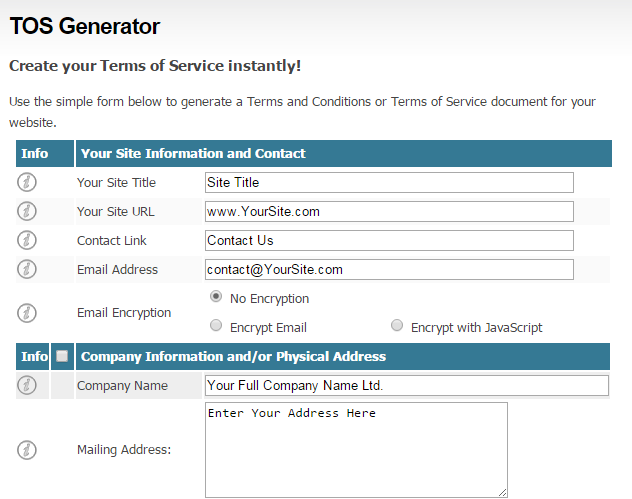Click info icon beside Company Name
This screenshot has height=499, width=632.
27,385
